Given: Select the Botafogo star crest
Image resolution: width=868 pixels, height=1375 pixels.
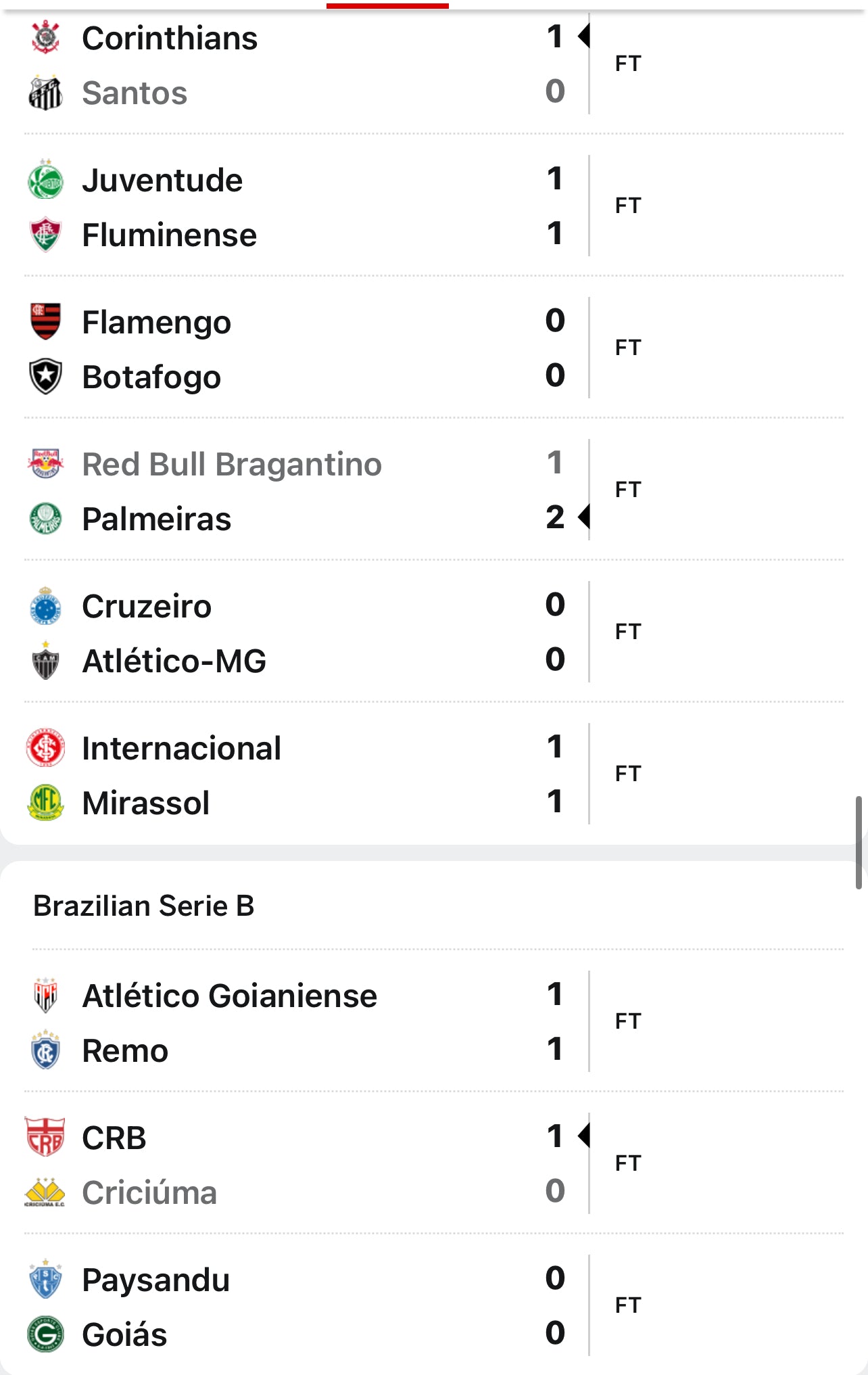Looking at the screenshot, I should click(x=45, y=377).
